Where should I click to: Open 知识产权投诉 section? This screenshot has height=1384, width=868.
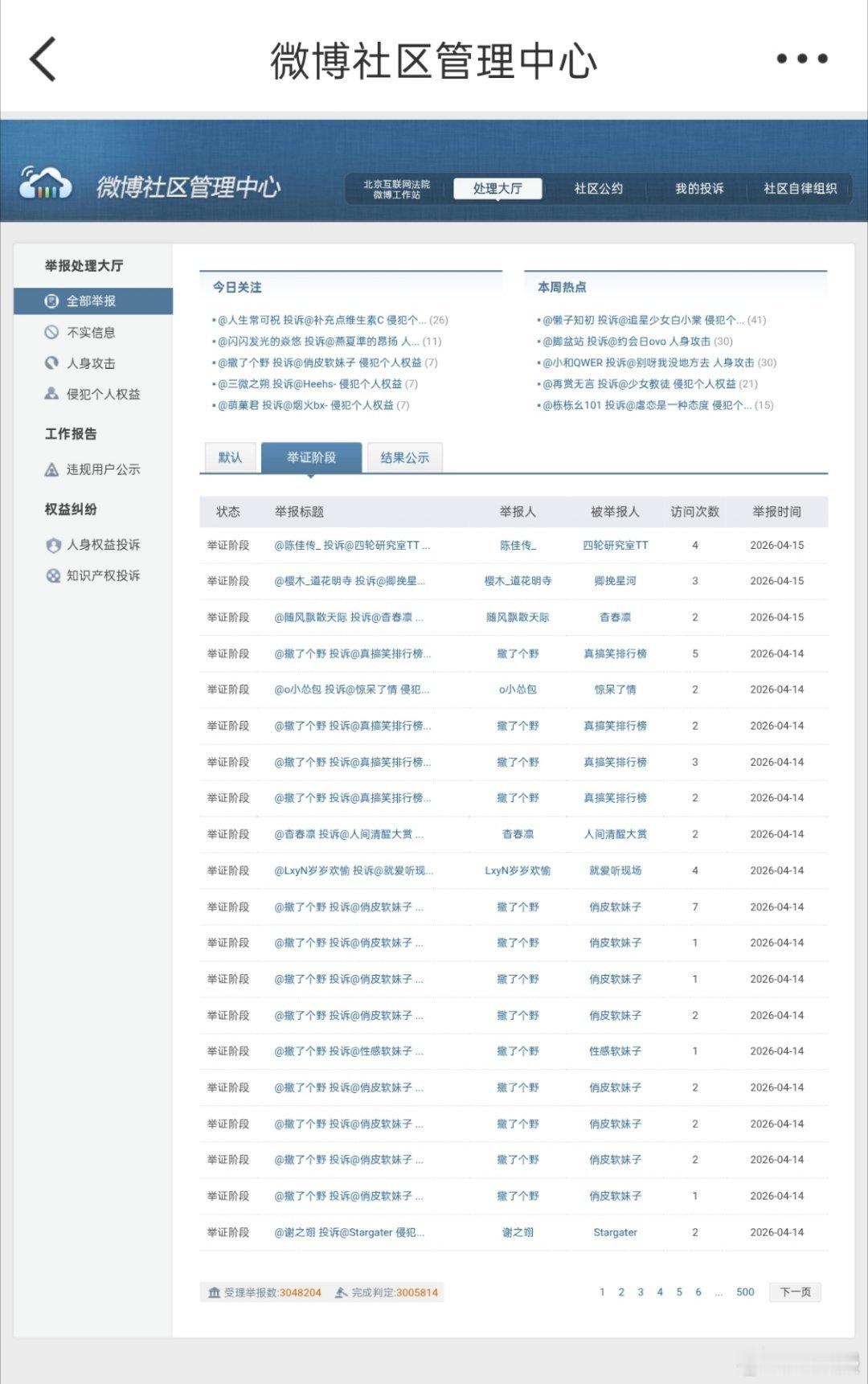click(x=103, y=575)
